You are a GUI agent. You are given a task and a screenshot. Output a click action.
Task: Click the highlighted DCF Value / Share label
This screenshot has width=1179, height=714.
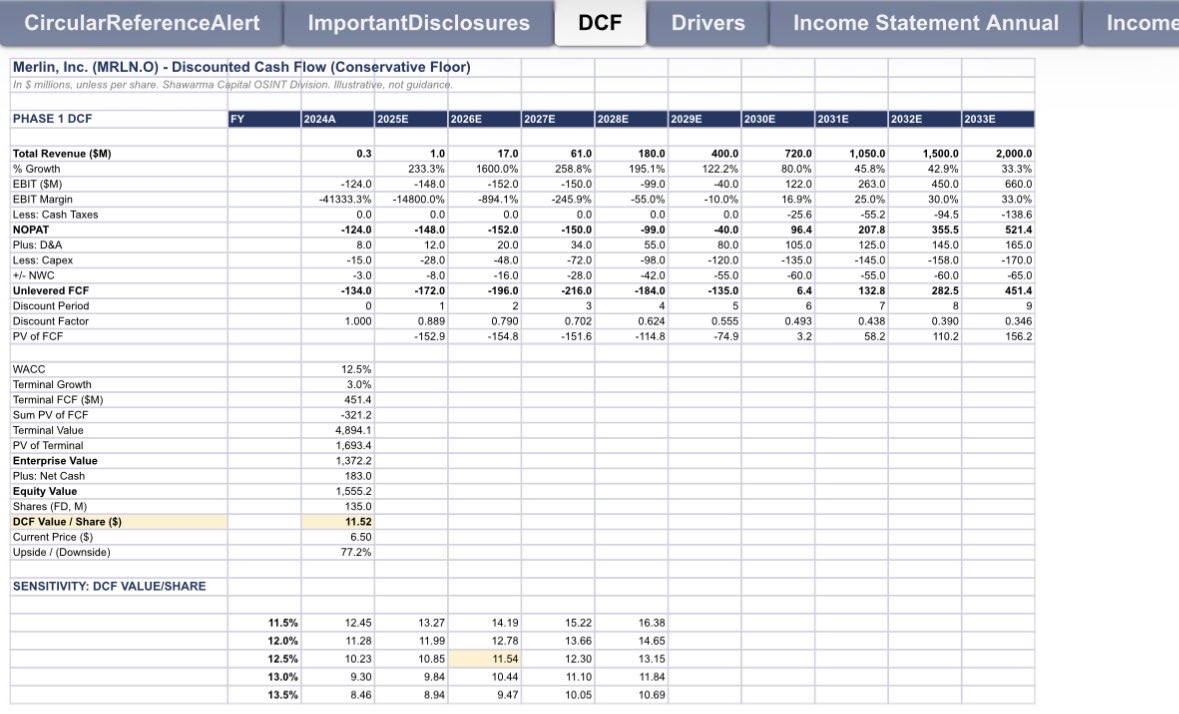tap(119, 522)
